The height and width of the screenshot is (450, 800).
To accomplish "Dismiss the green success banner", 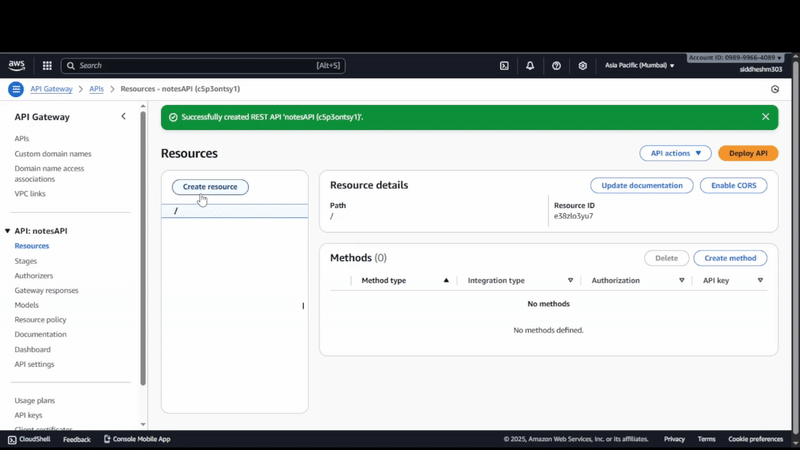I will (x=765, y=117).
